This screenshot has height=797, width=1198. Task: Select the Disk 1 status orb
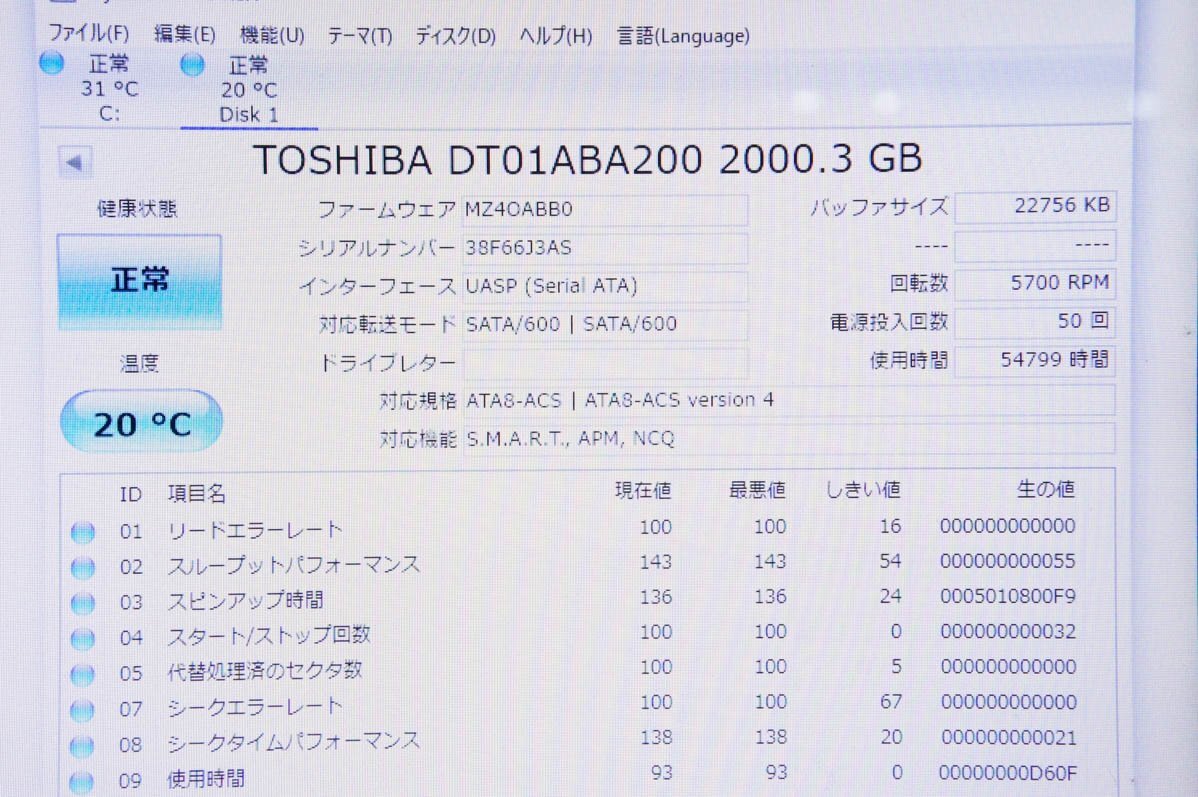coord(192,64)
